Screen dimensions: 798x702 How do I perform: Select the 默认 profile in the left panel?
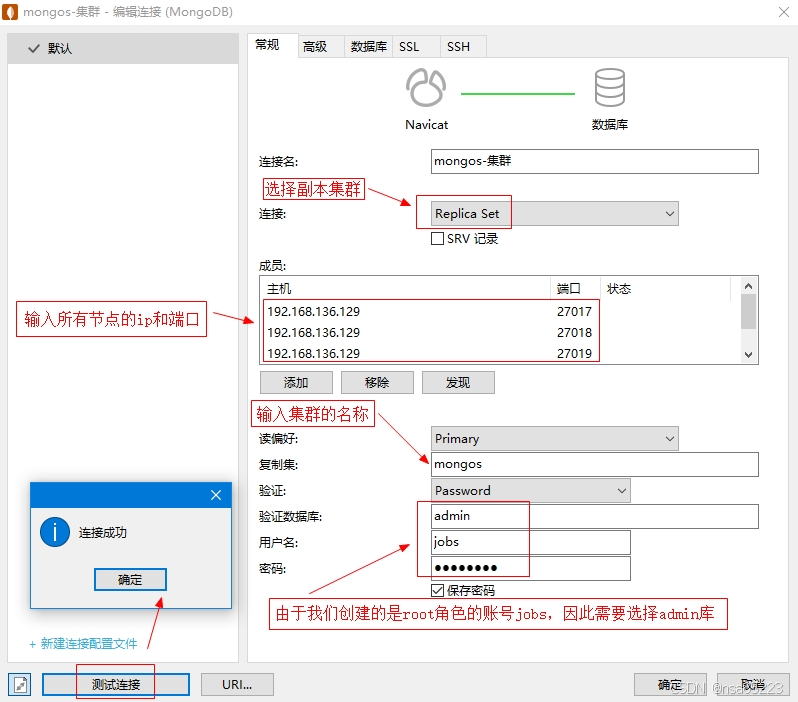[123, 48]
